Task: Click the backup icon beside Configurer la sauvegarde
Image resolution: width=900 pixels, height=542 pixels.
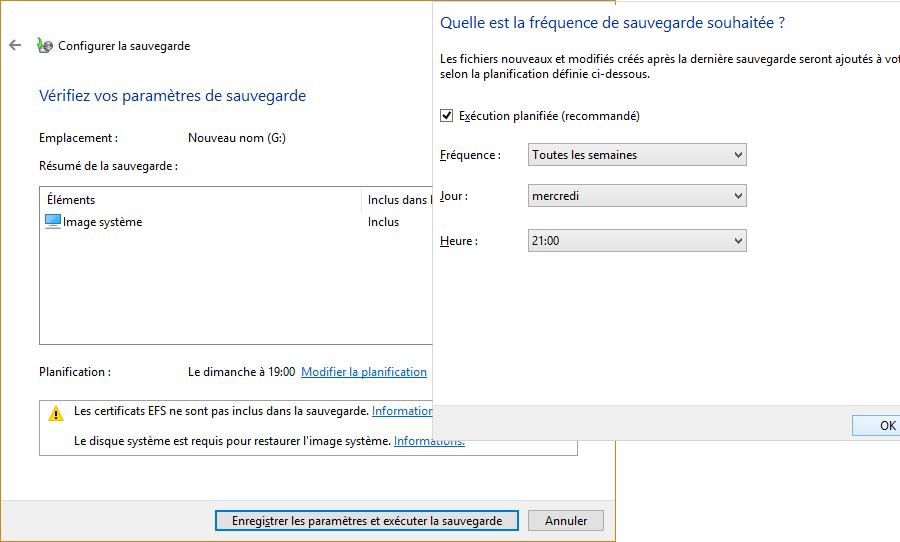Action: [x=44, y=45]
